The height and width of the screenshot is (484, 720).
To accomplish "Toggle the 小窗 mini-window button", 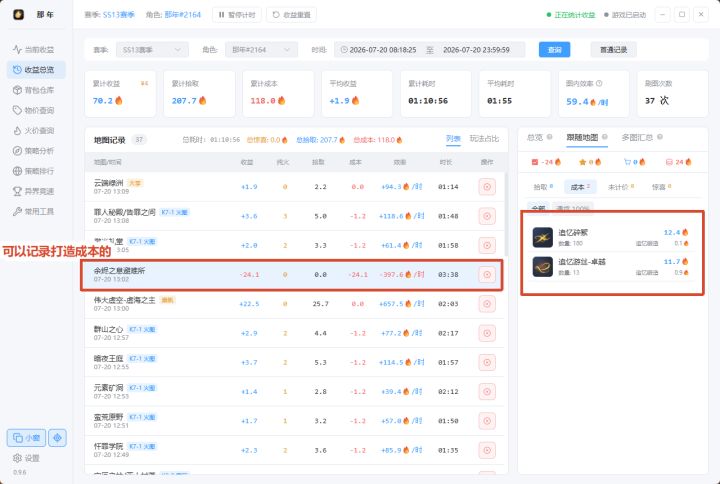I will (x=26, y=438).
